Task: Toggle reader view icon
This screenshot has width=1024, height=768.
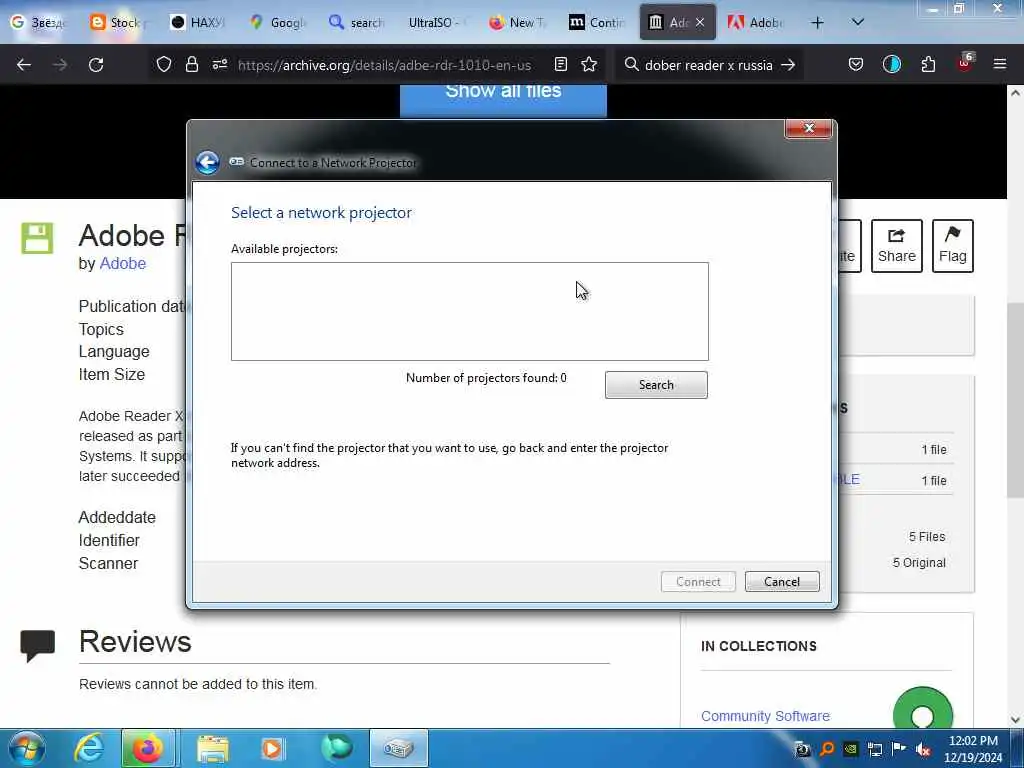Action: coord(560,65)
